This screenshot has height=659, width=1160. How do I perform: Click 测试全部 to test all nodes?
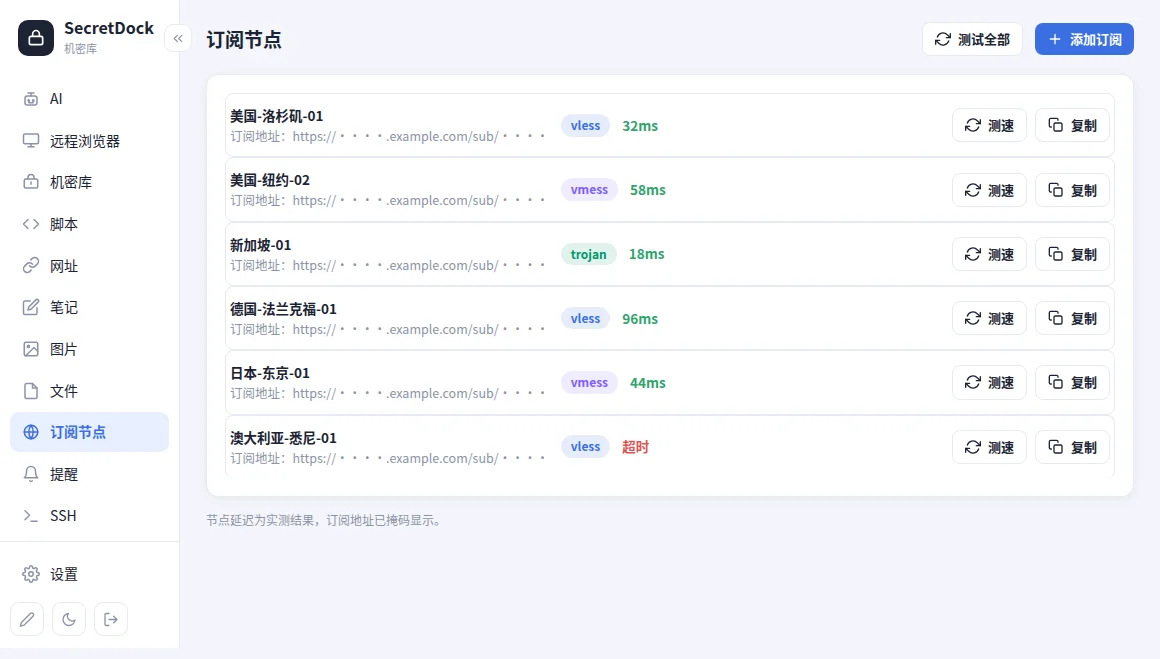pyautogui.click(x=972, y=39)
